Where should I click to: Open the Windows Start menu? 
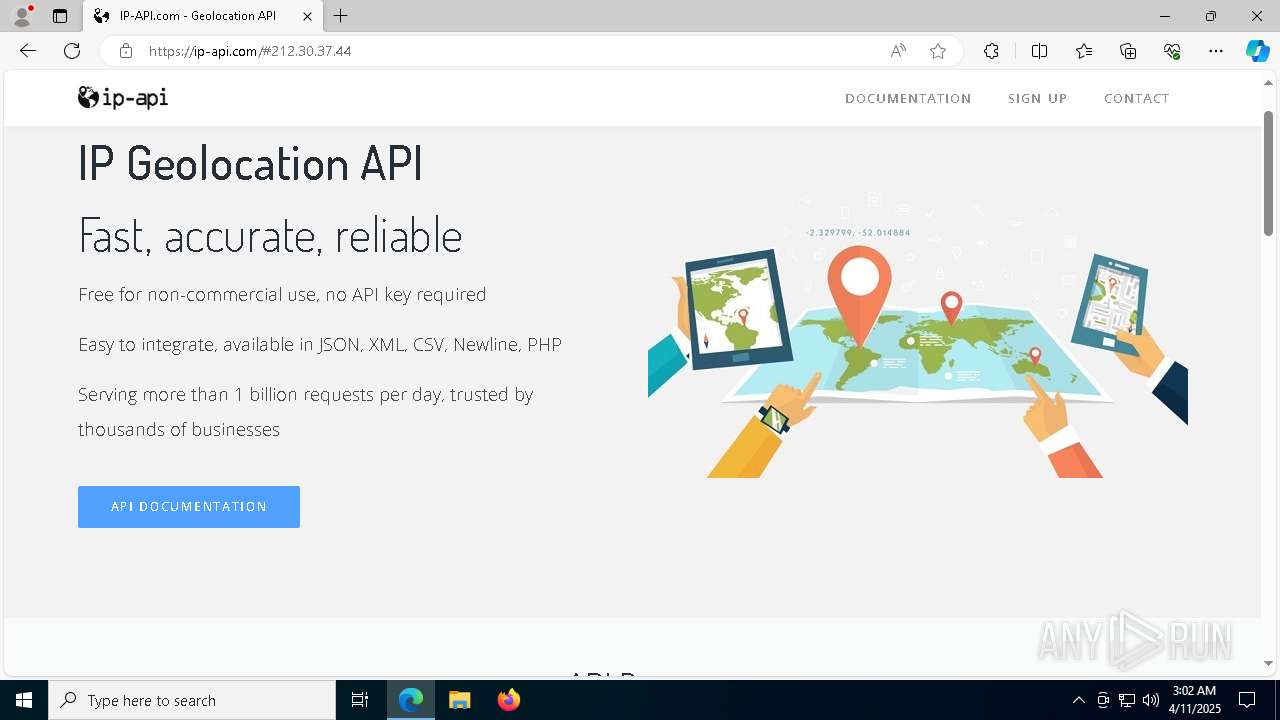24,700
